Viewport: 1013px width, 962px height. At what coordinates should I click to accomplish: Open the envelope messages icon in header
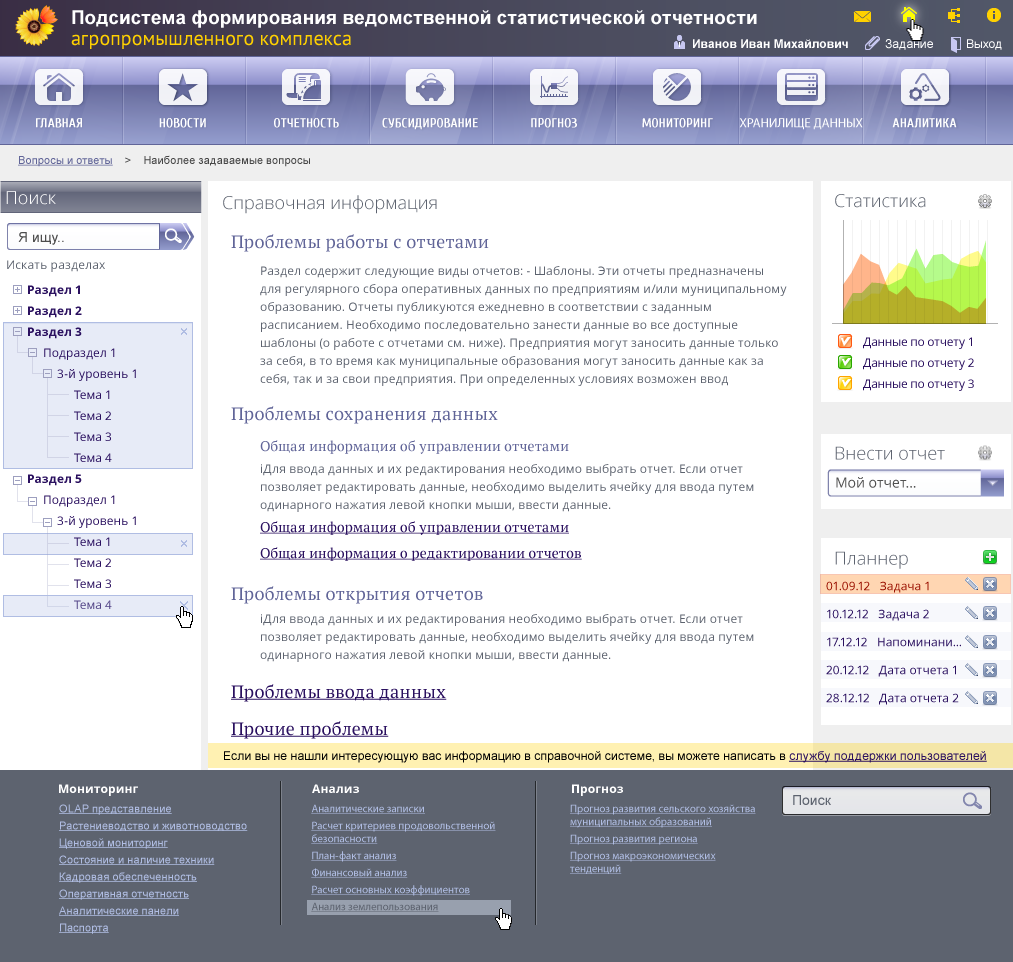click(862, 16)
